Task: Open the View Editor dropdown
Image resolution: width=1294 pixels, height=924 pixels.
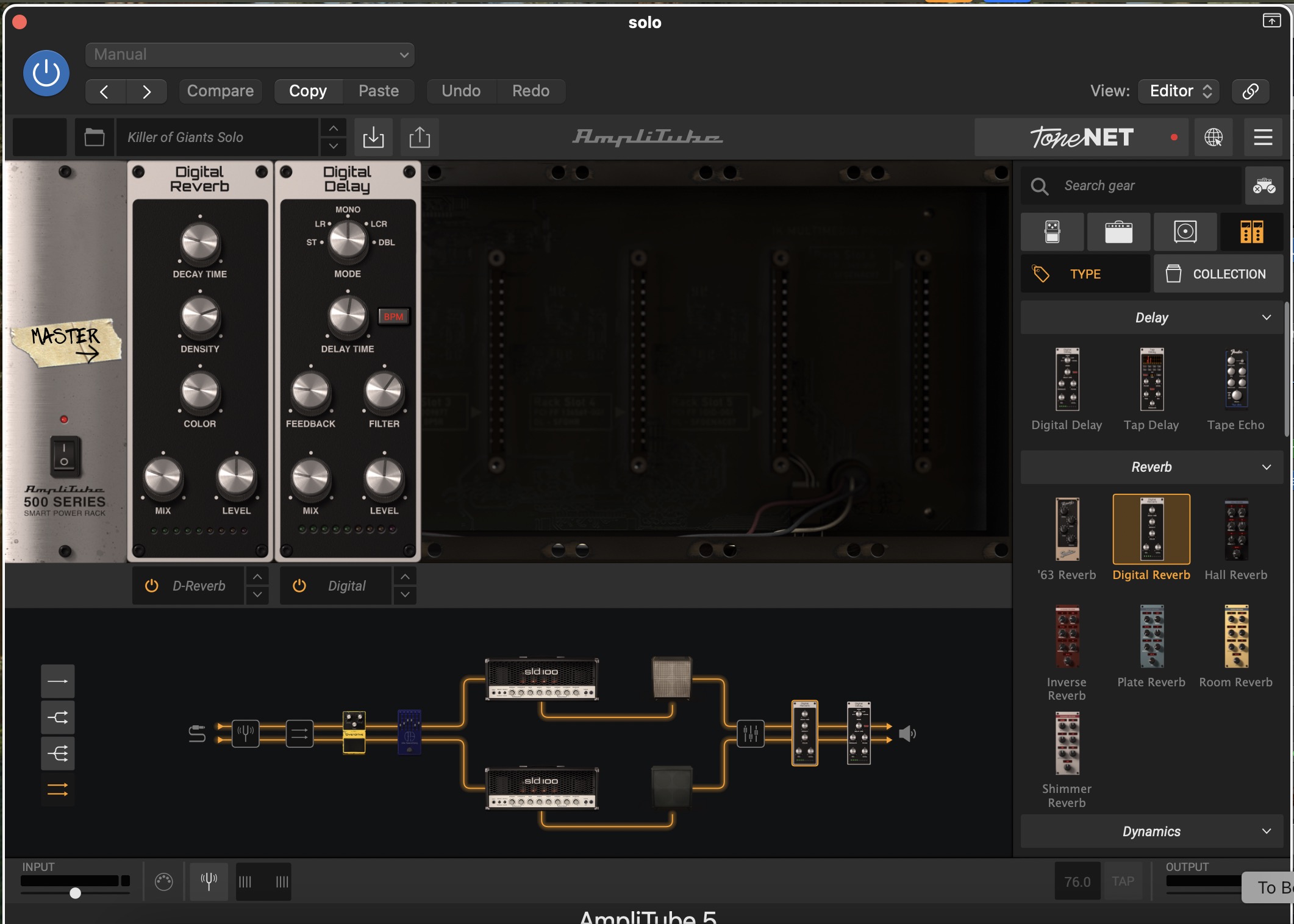Action: click(x=1179, y=91)
